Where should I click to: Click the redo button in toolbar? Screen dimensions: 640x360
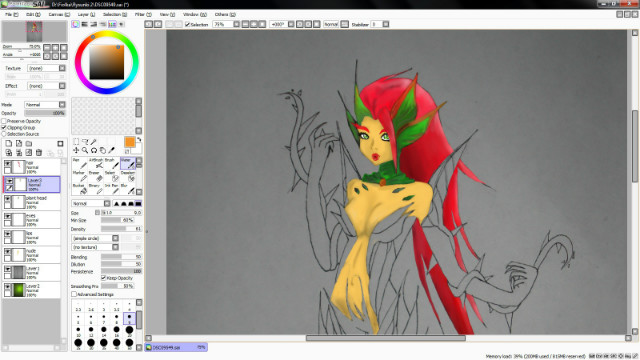tap(158, 24)
